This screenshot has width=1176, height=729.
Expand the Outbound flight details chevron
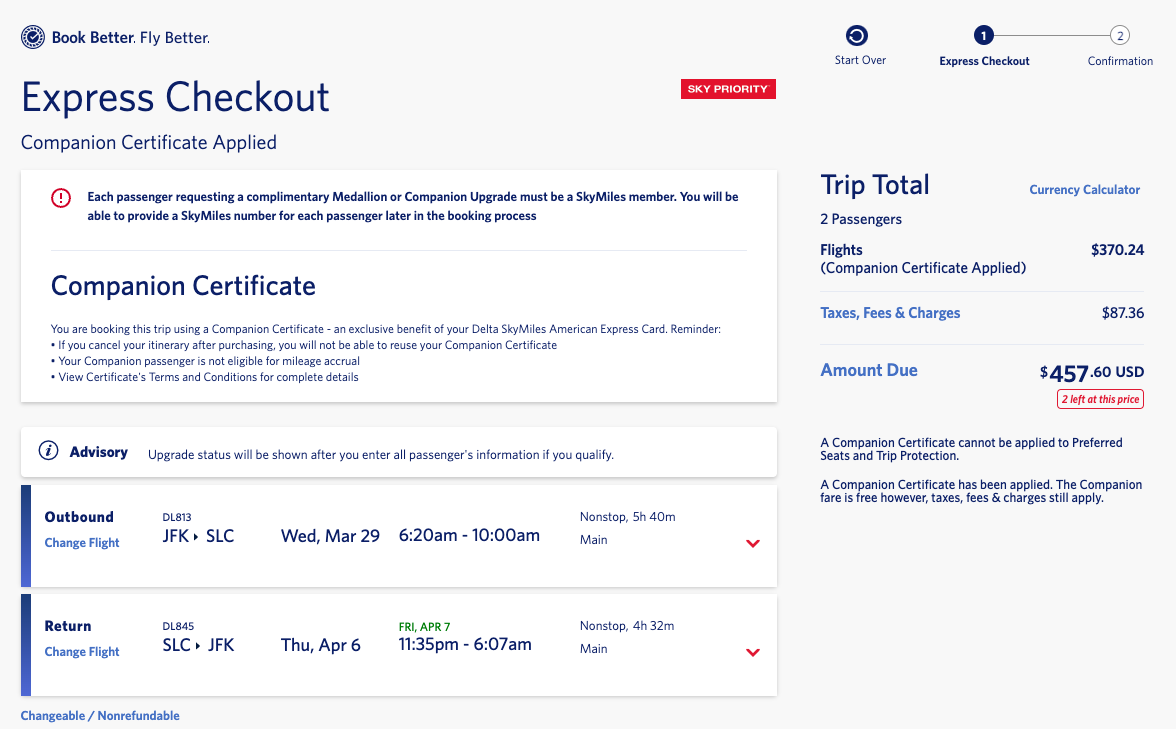click(753, 543)
